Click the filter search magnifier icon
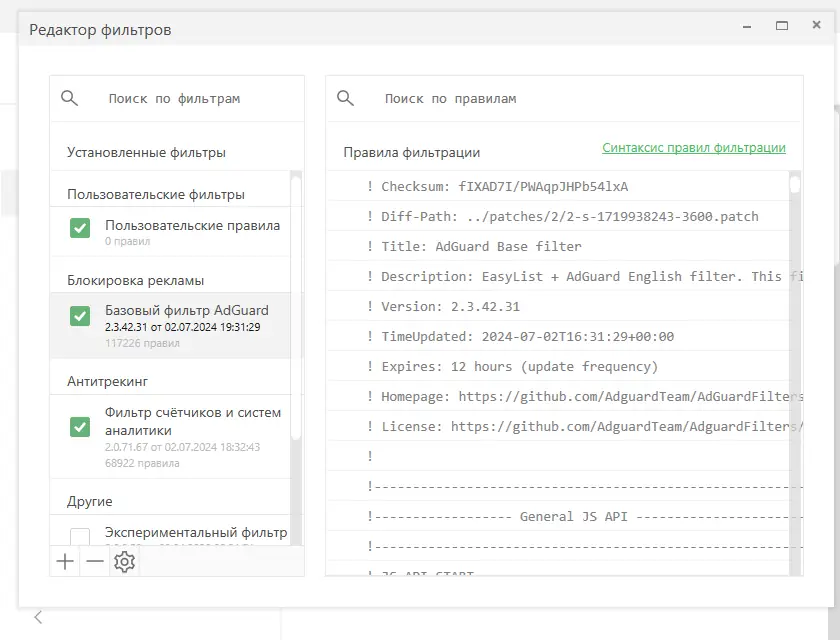 click(69, 98)
